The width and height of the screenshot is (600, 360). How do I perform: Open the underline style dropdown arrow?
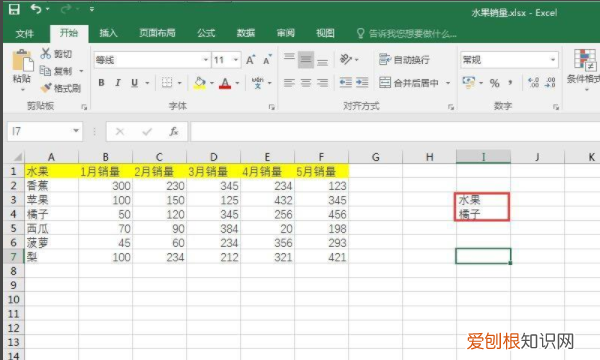pyautogui.click(x=147, y=83)
